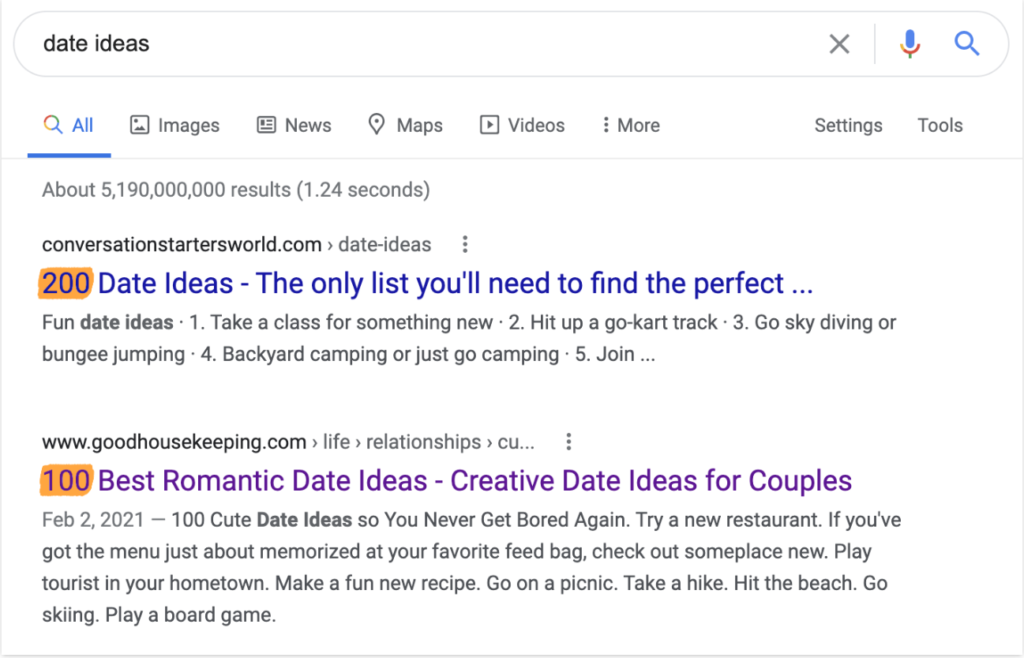The width and height of the screenshot is (1024, 658).
Task: Clear the search query with the X icon
Action: coord(839,43)
